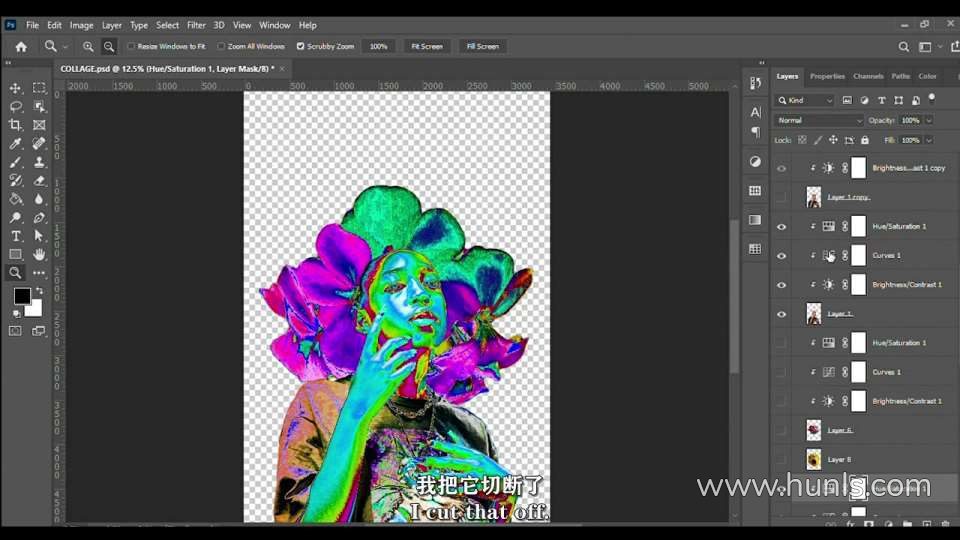Open the Normal blend mode dropdown
This screenshot has height=540, width=960.
click(x=819, y=121)
